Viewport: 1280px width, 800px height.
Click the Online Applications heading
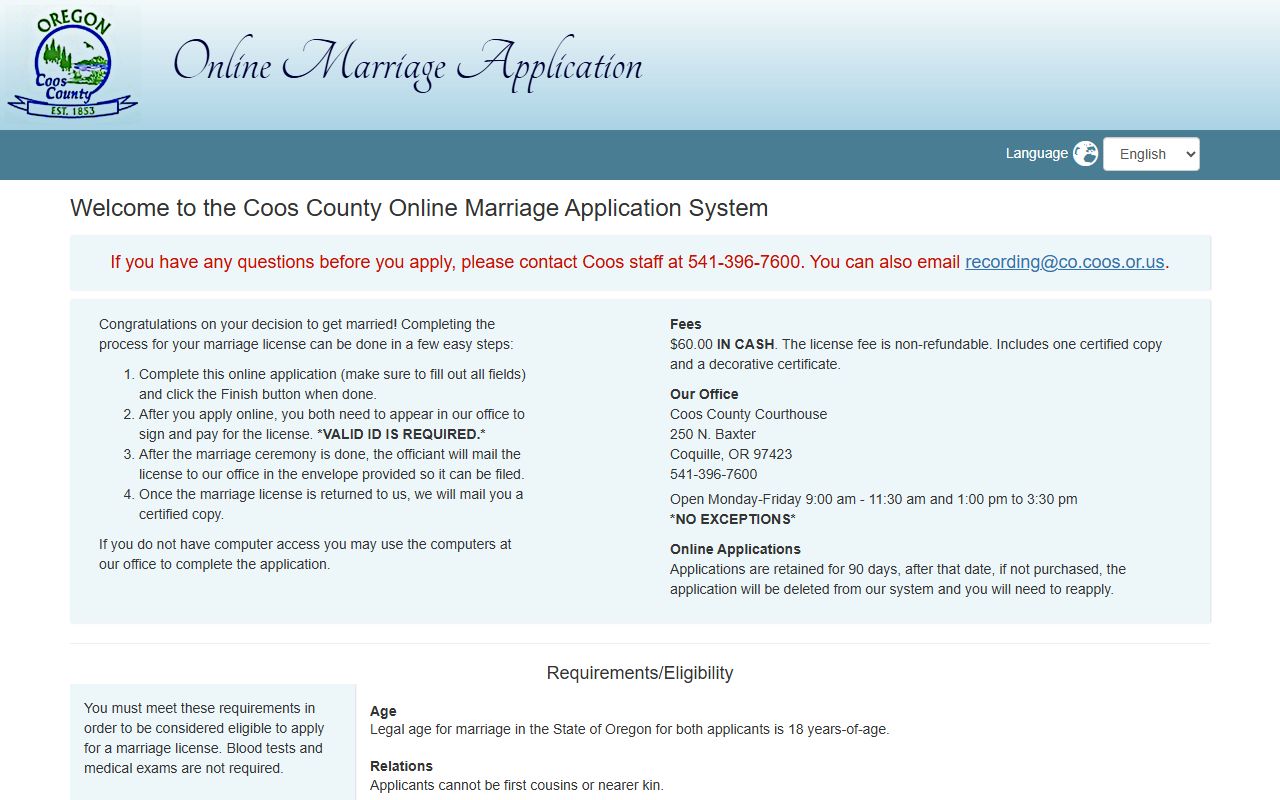click(x=735, y=549)
